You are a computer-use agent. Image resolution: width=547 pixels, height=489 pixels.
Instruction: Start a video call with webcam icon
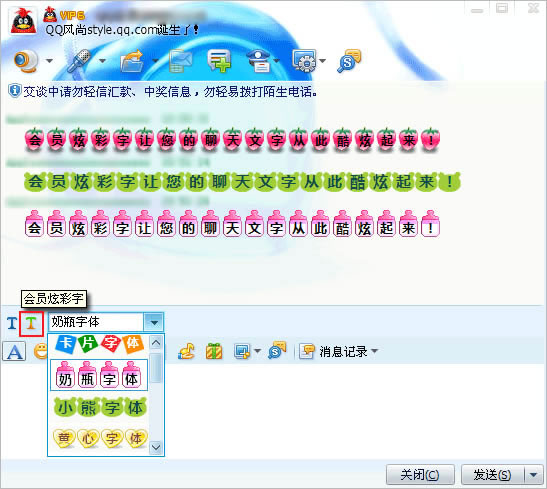tap(26, 61)
